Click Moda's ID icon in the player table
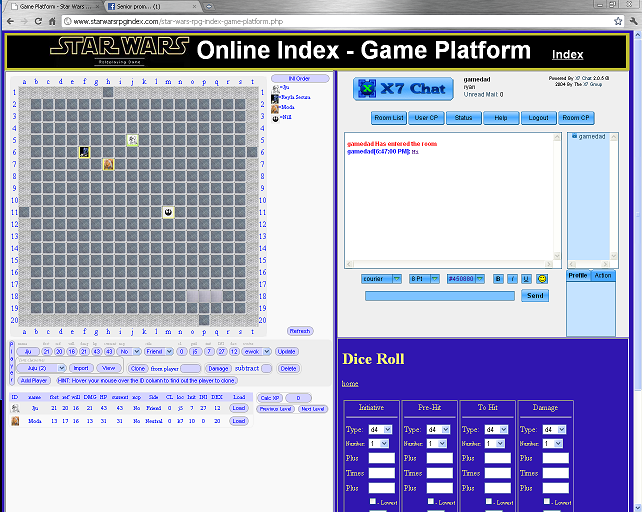The width and height of the screenshot is (642, 512). [x=15, y=421]
